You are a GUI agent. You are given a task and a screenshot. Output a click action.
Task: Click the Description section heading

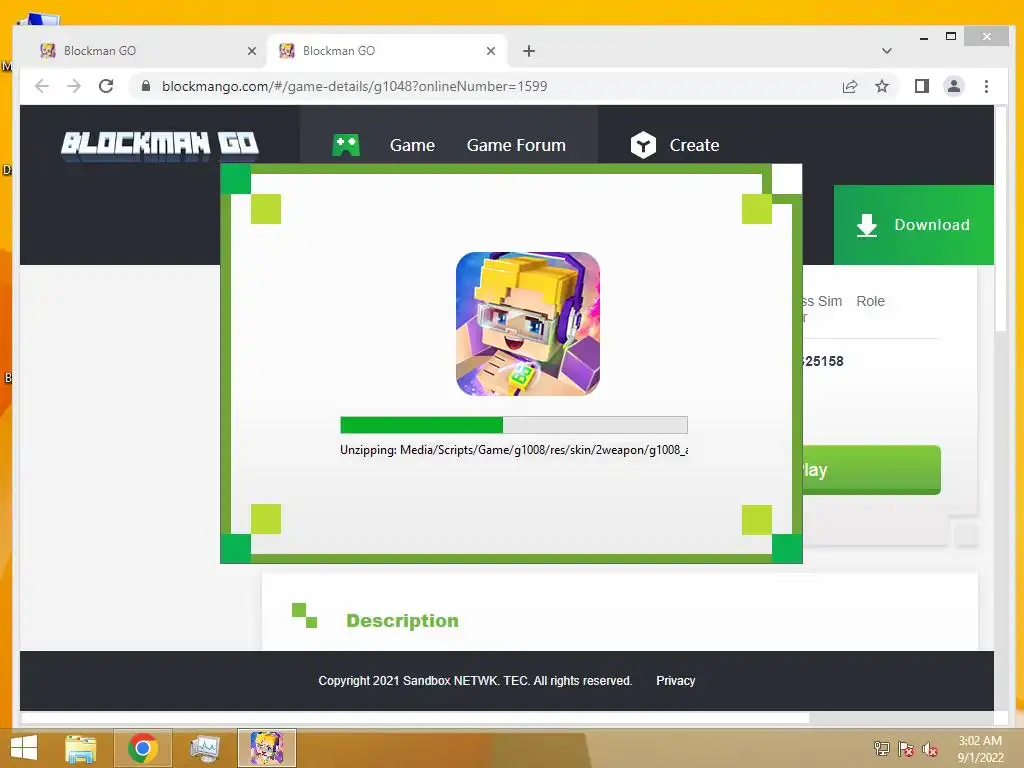pos(402,620)
